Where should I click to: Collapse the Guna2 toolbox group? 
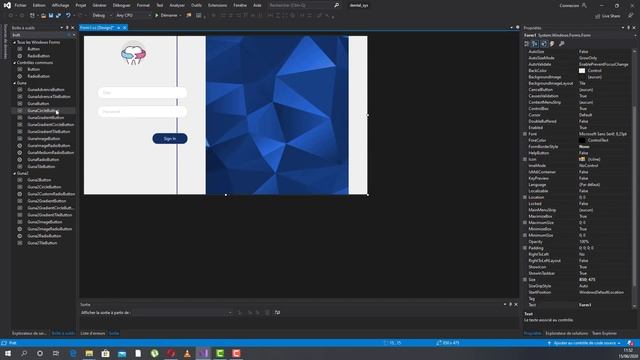click(15, 173)
